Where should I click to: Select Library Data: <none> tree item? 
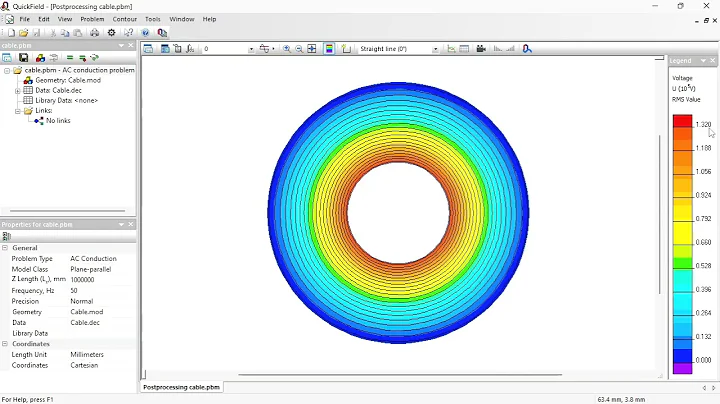(x=66, y=101)
